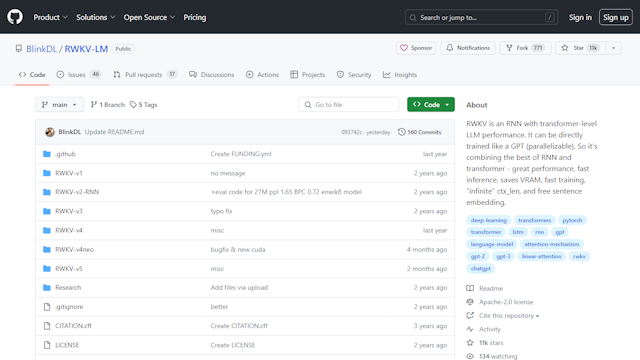Click the gpt topic tag
640x360 pixels.
tap(560, 232)
